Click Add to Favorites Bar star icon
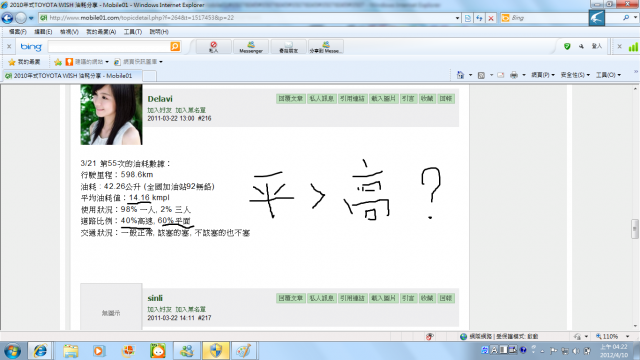 tap(58, 62)
